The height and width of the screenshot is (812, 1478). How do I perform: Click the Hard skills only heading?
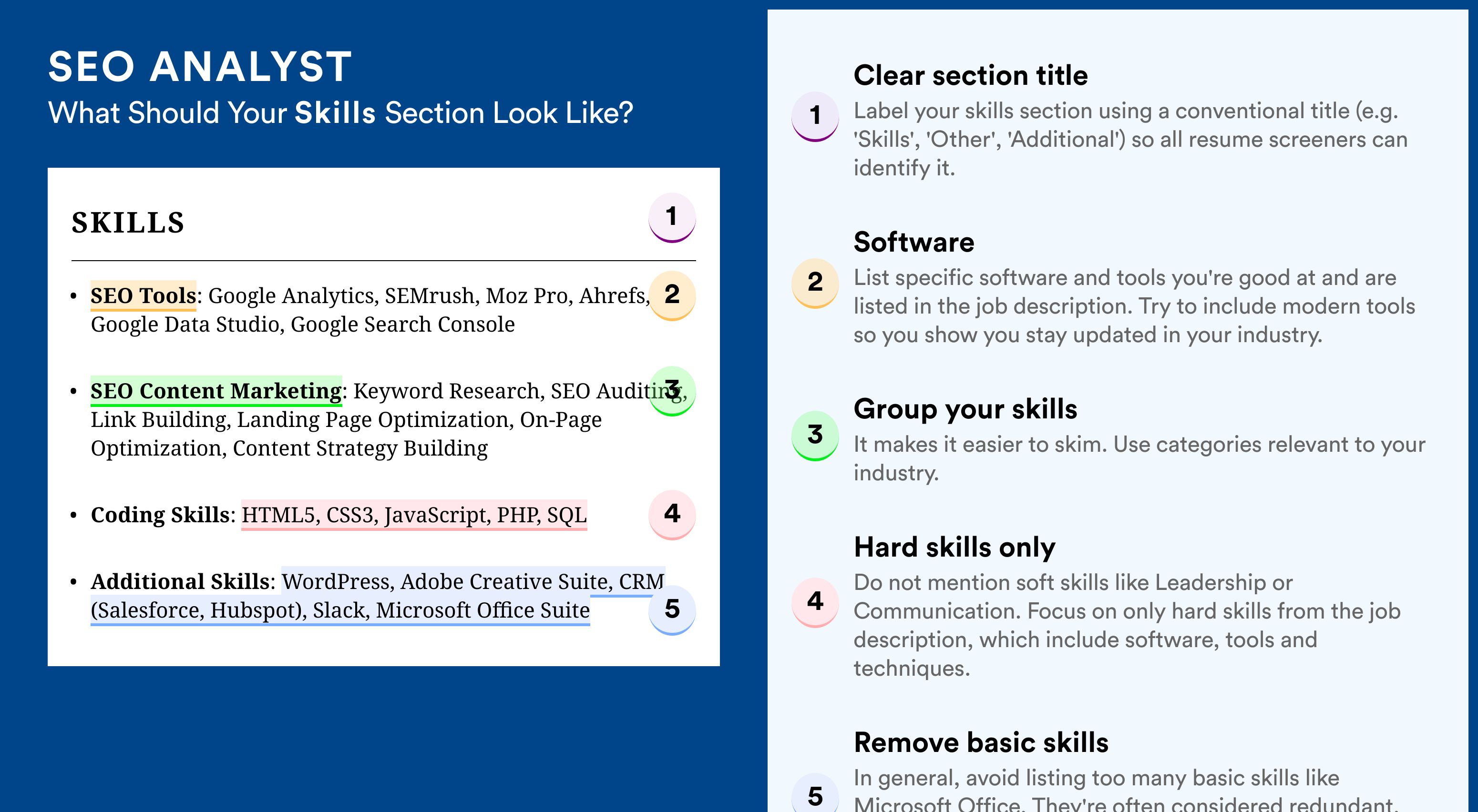(x=954, y=547)
